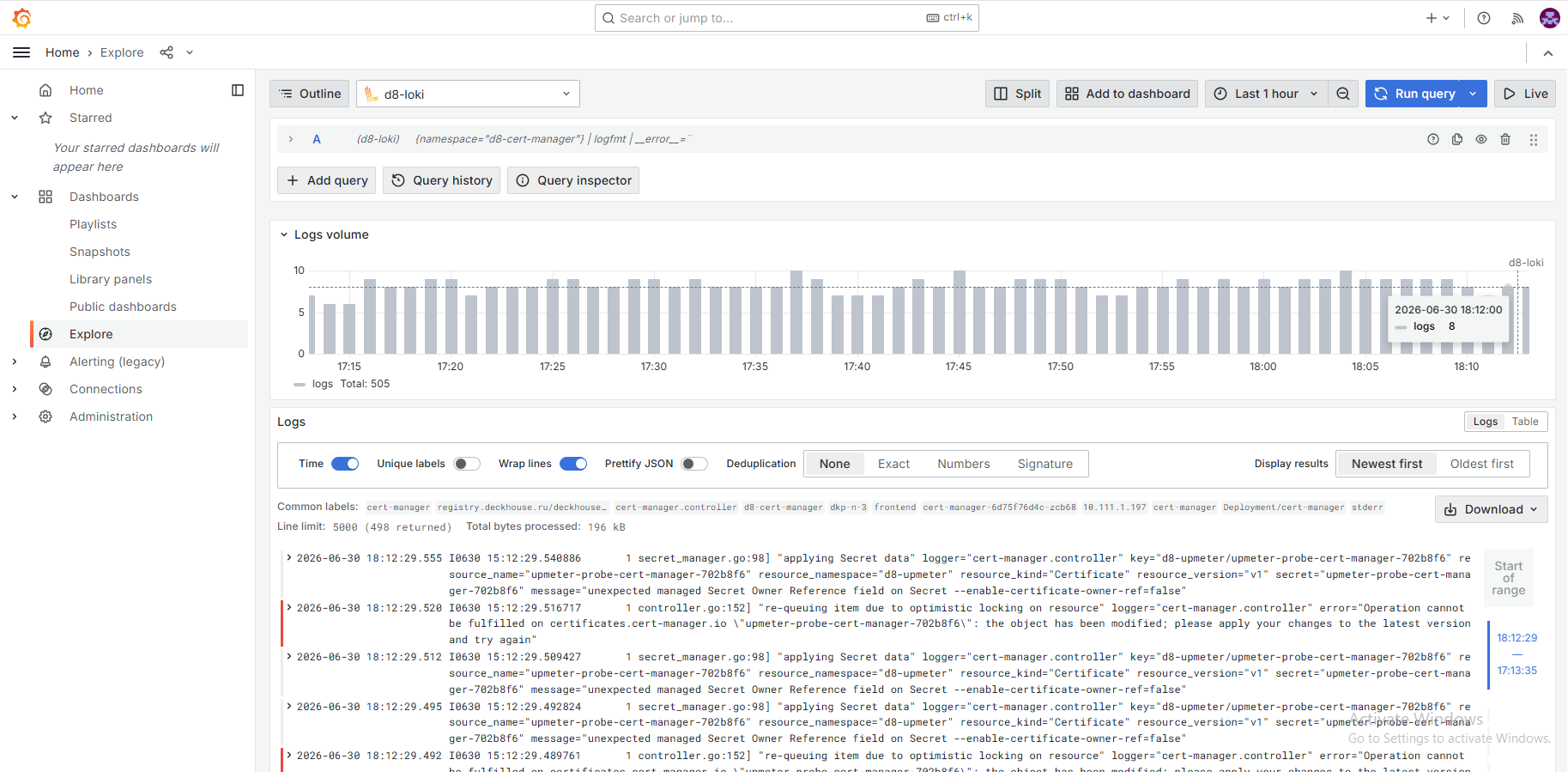Expand the Connections section
The image size is (1568, 772).
coord(15,389)
